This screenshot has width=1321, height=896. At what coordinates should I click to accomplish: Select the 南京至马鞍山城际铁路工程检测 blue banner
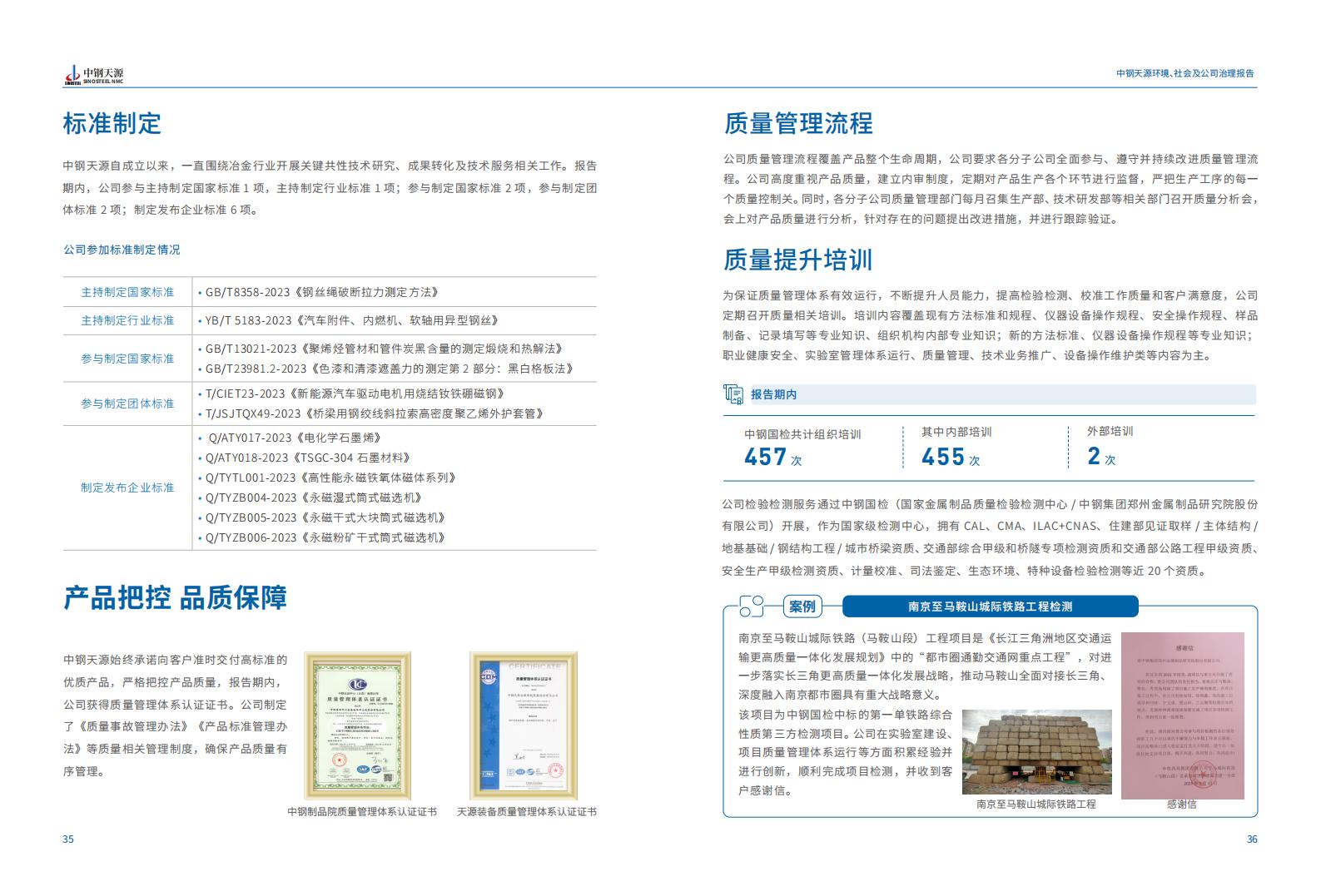click(989, 606)
